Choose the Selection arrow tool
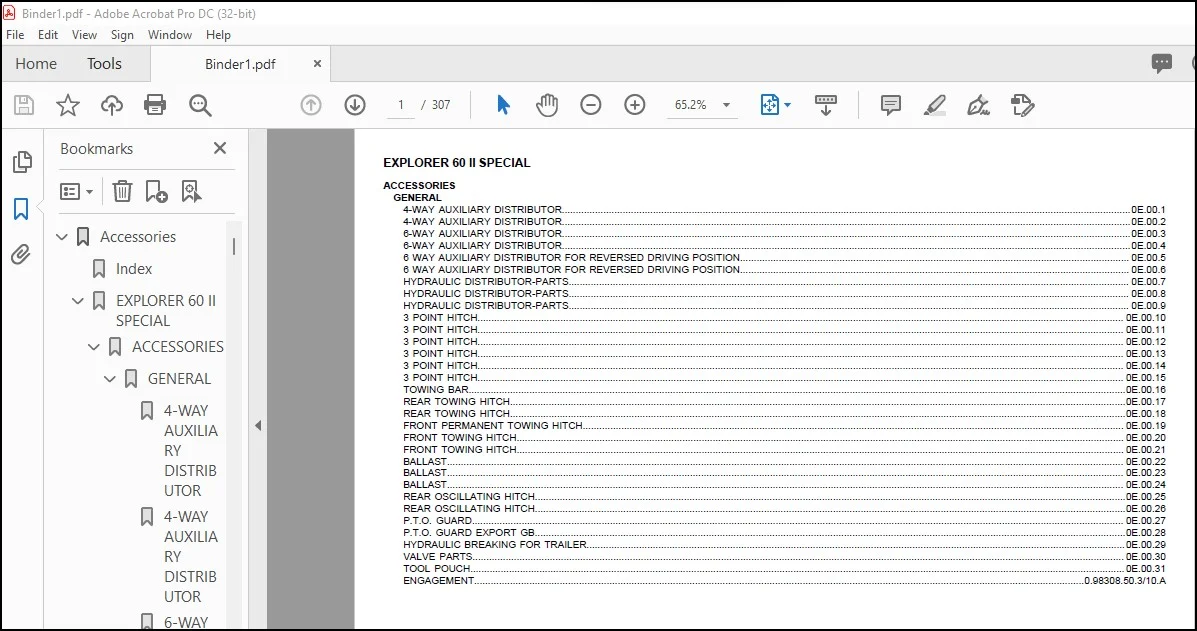 pyautogui.click(x=503, y=105)
